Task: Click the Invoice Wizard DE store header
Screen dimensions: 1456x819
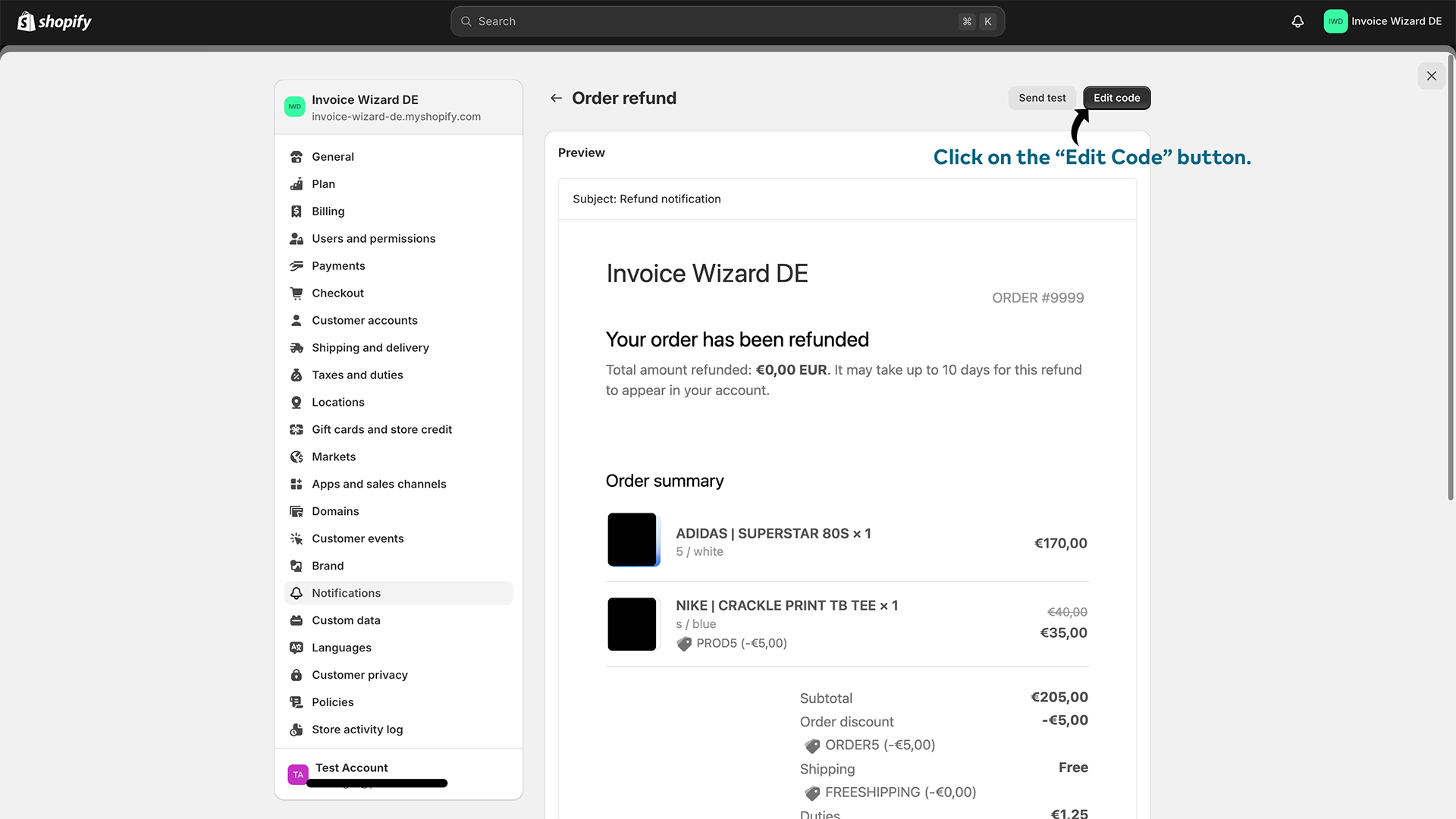Action: tap(398, 108)
